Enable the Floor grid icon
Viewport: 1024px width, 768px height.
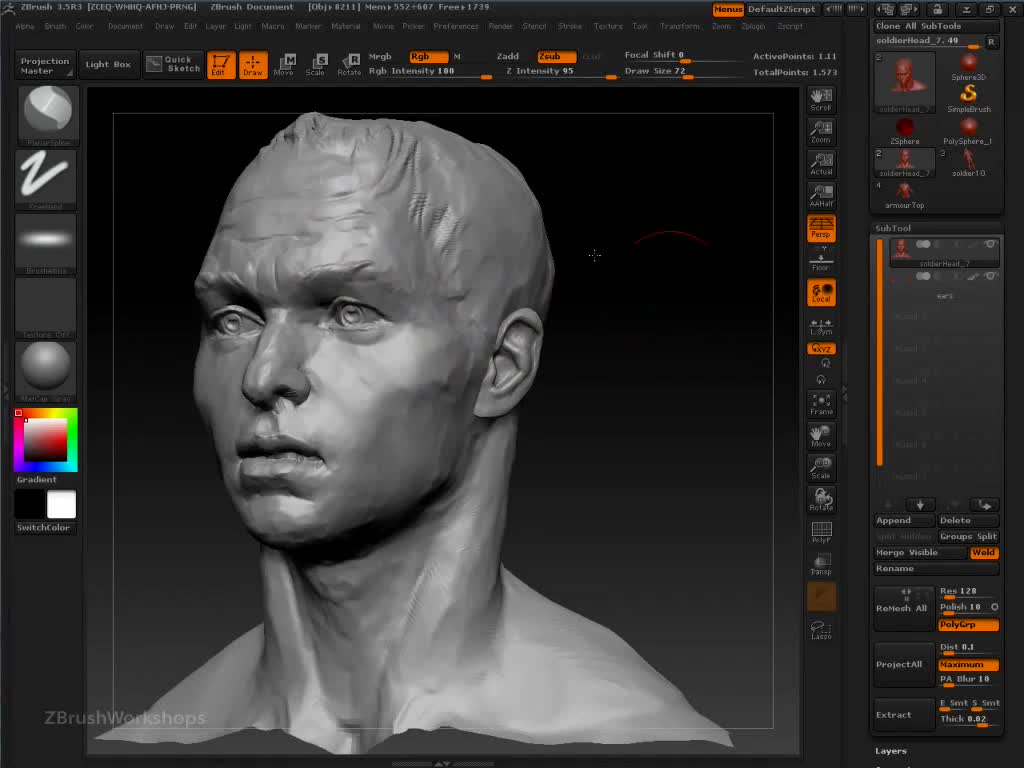[821, 260]
